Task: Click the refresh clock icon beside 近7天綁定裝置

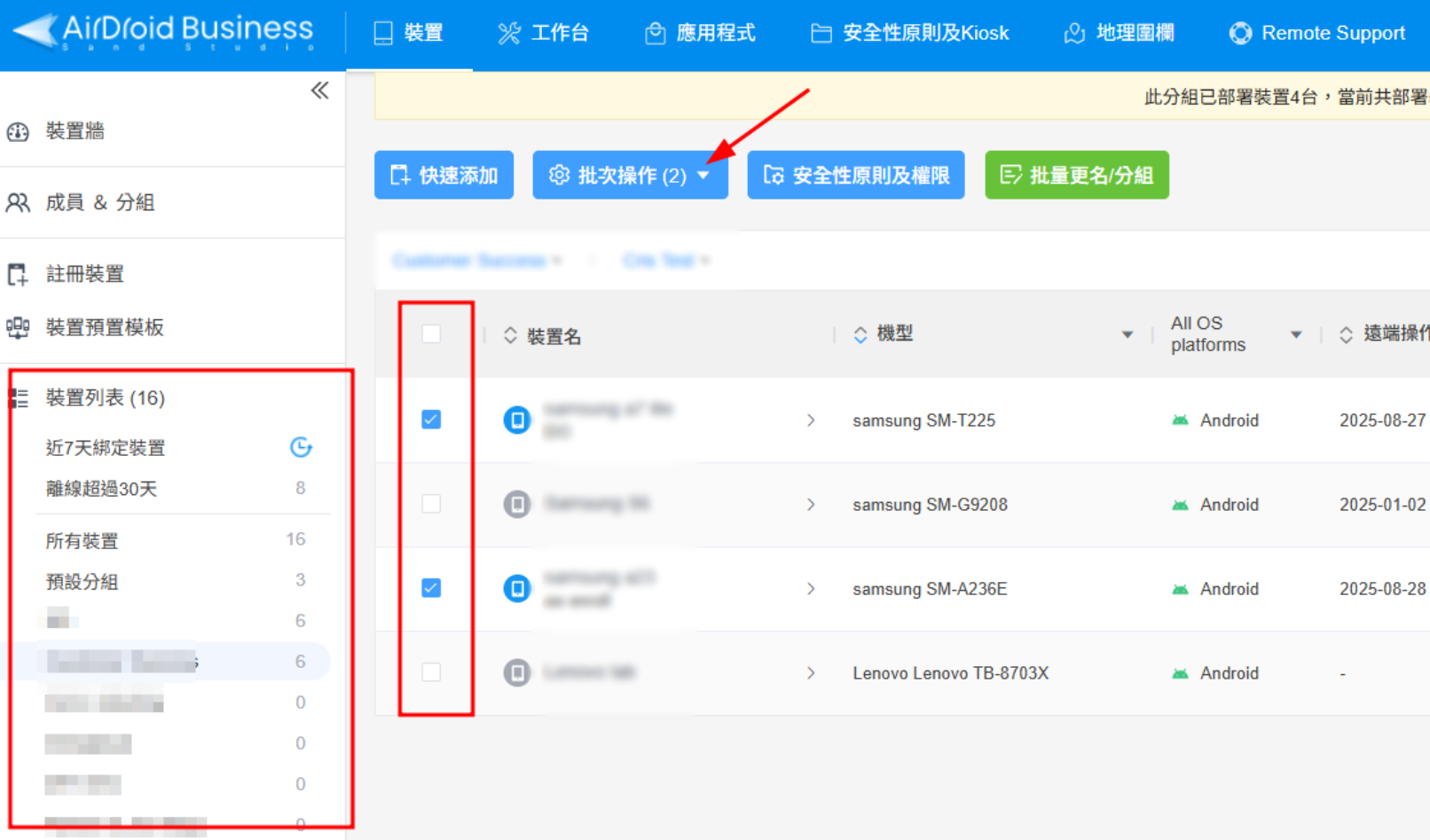Action: tap(301, 447)
